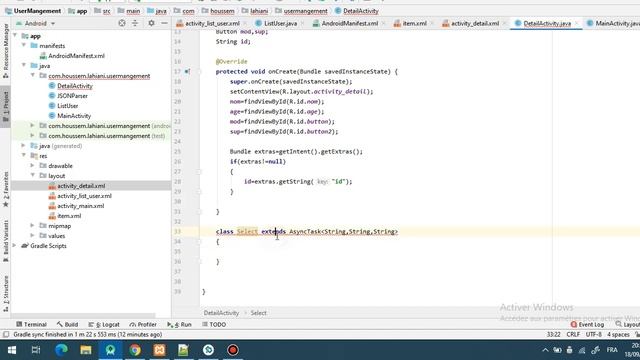Click line separator CRLF in status bar
The height and width of the screenshot is (360, 640).
click(x=573, y=334)
